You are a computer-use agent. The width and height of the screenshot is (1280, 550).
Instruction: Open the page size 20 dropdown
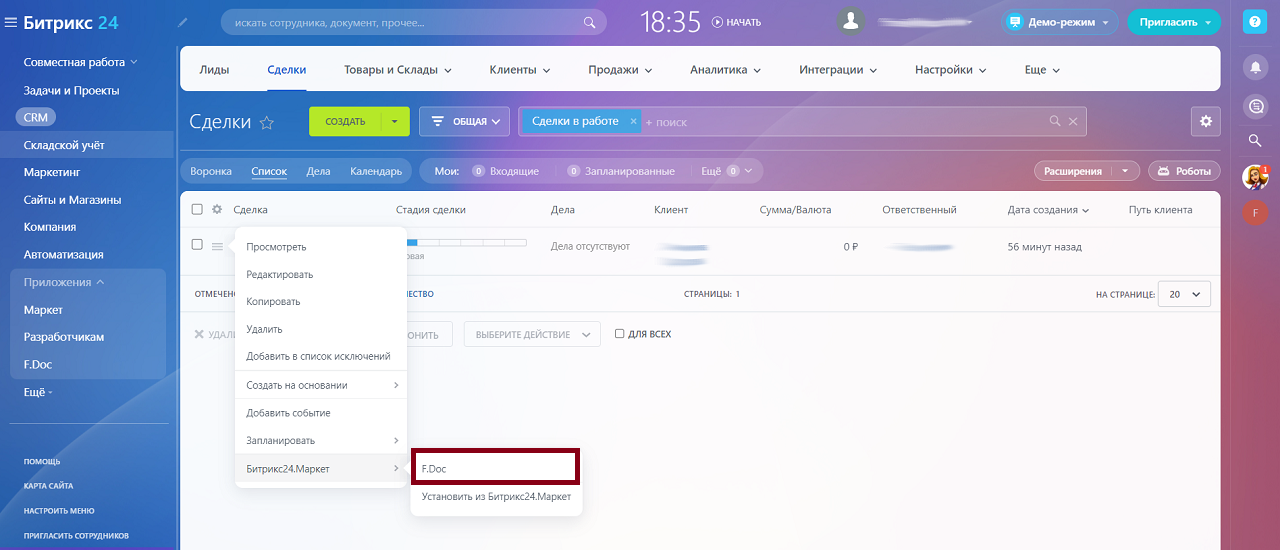[1184, 294]
